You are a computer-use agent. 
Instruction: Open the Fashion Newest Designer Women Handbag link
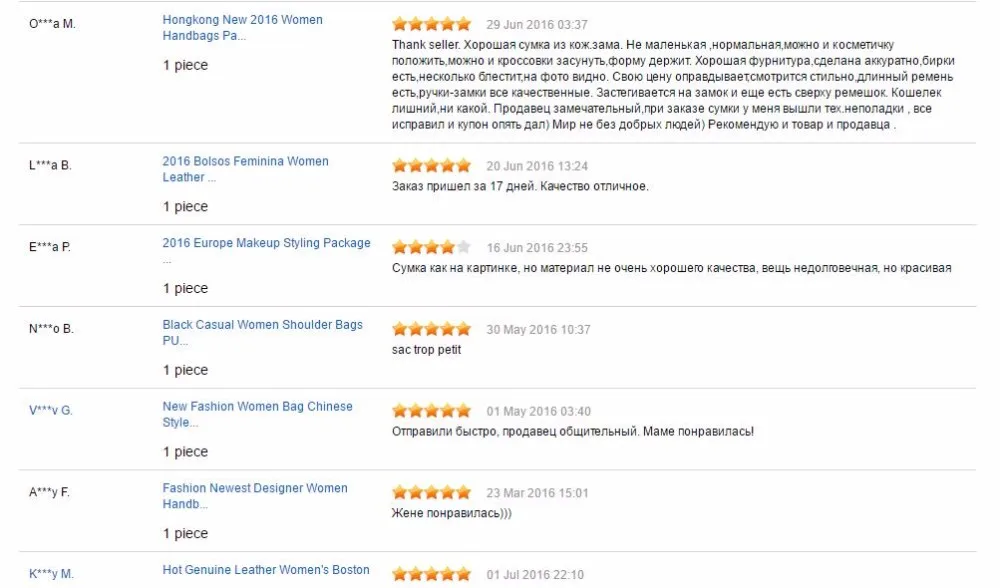254,496
